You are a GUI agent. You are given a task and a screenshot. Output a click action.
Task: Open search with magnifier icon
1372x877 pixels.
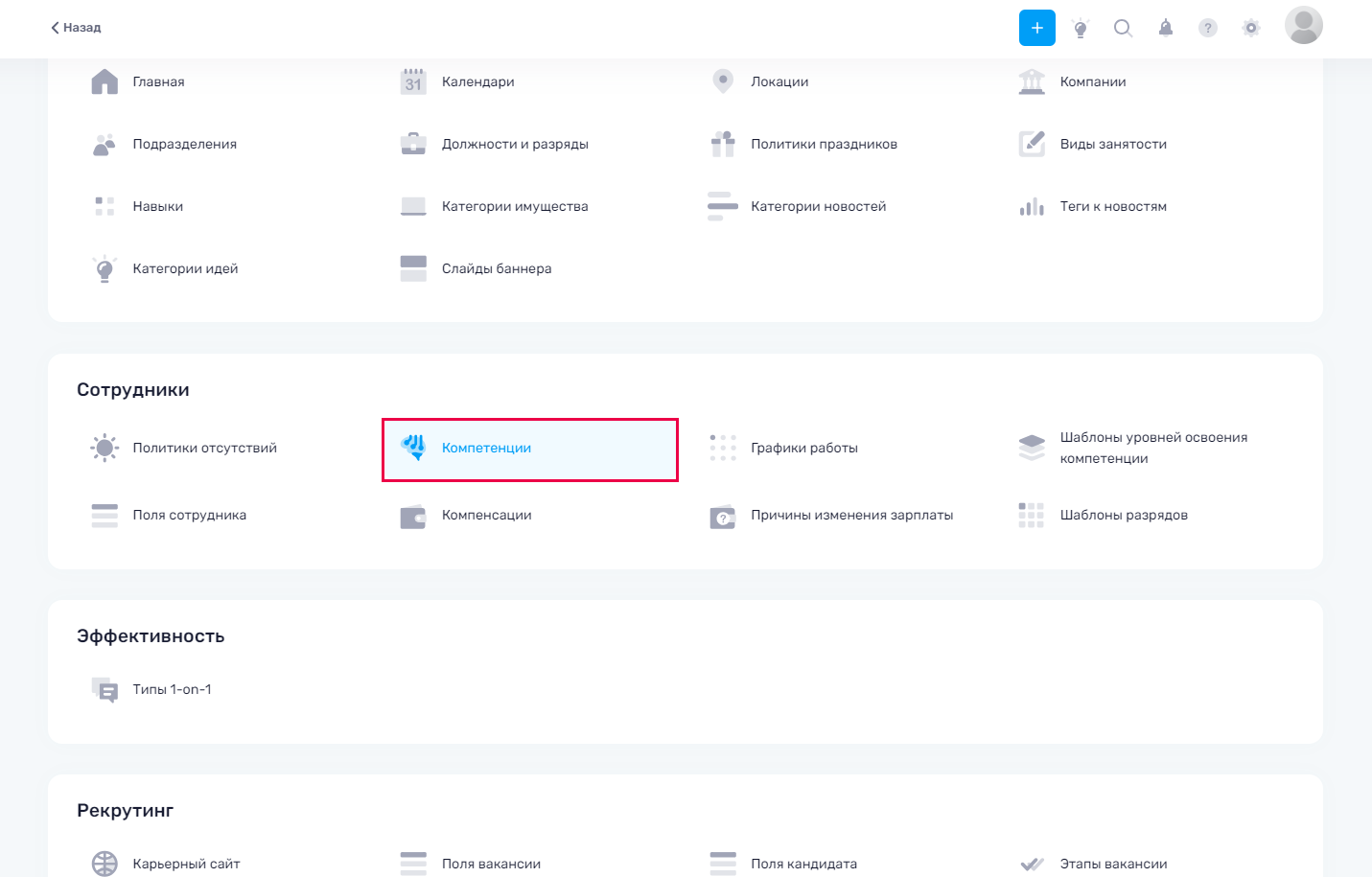coord(1123,28)
